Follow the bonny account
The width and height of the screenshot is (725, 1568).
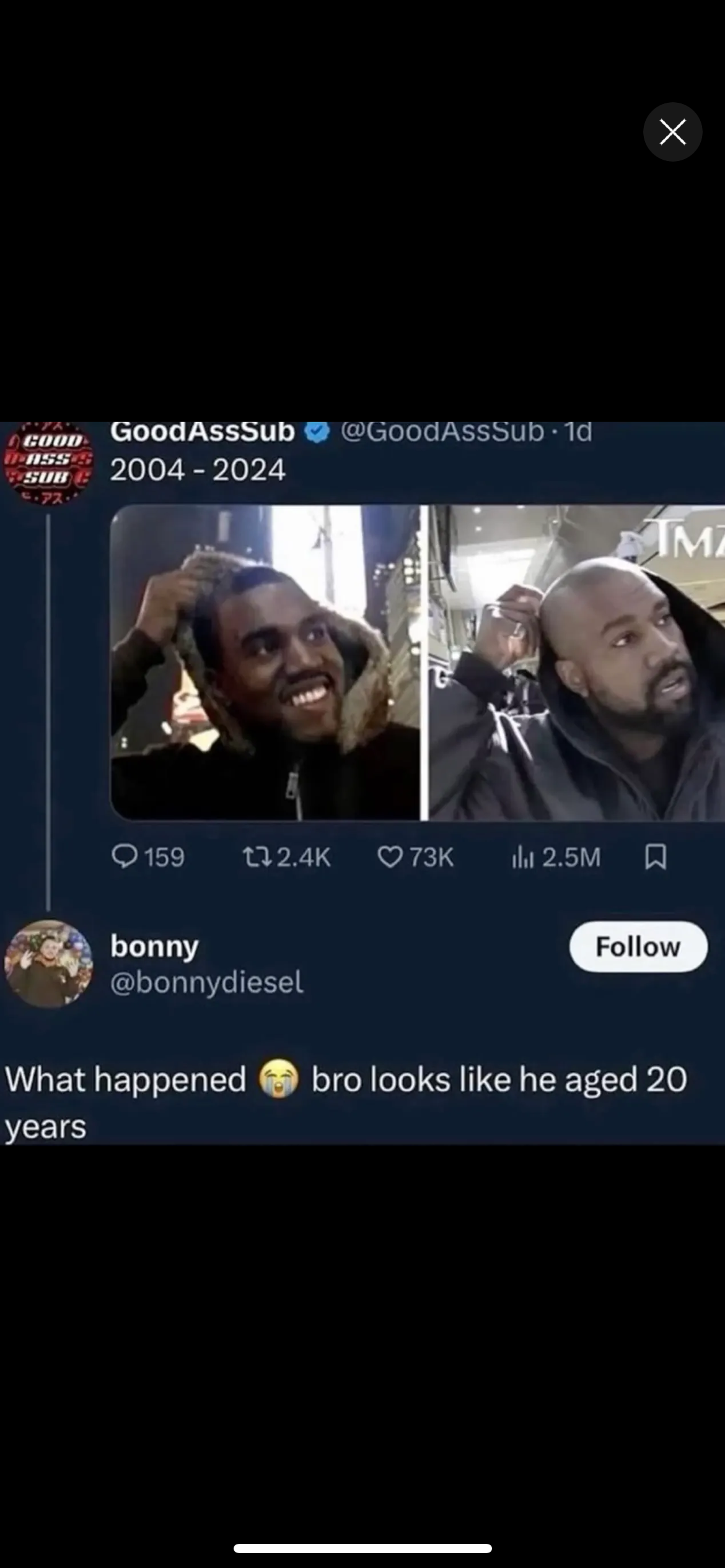(638, 946)
